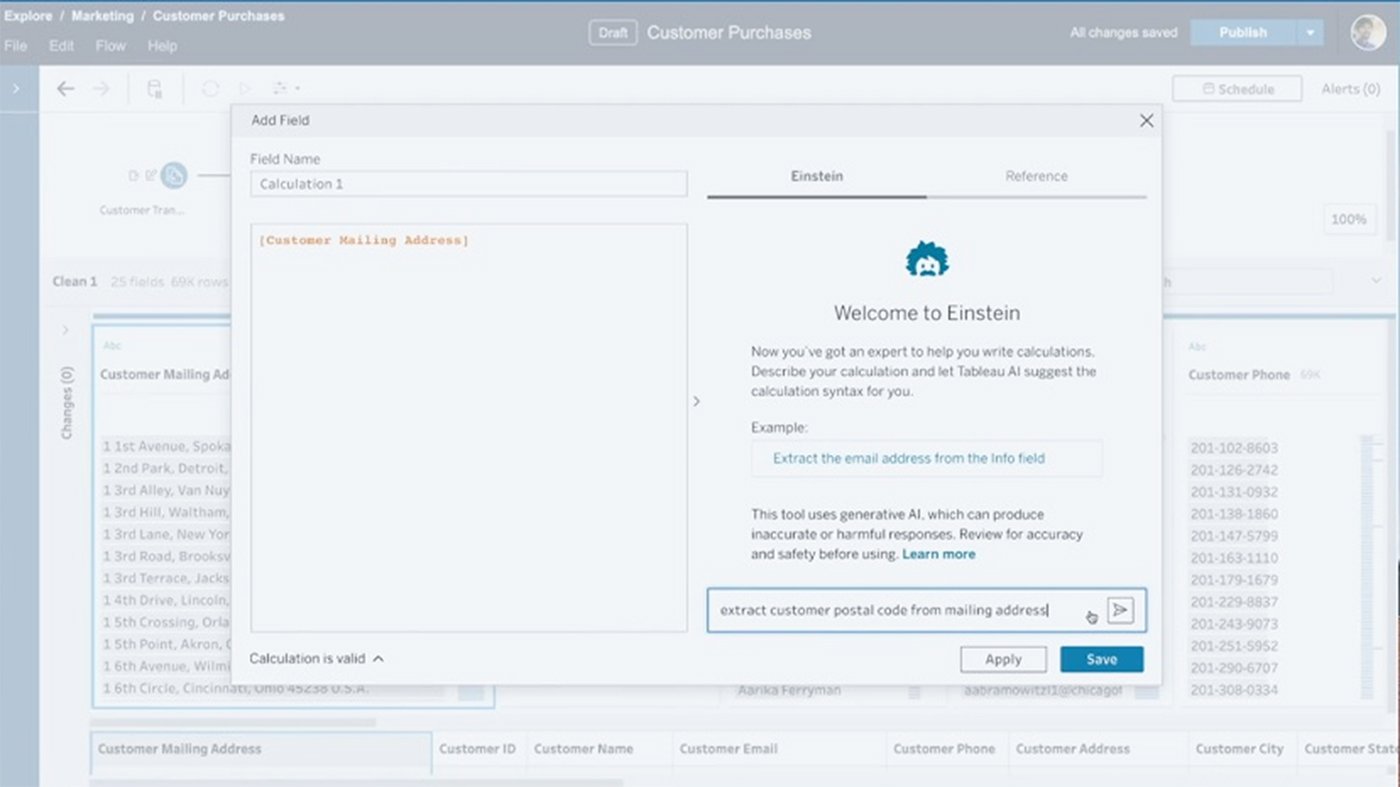The height and width of the screenshot is (787, 1400).
Task: Select value '1 3rd Hill, Waltham'
Action: (167, 513)
